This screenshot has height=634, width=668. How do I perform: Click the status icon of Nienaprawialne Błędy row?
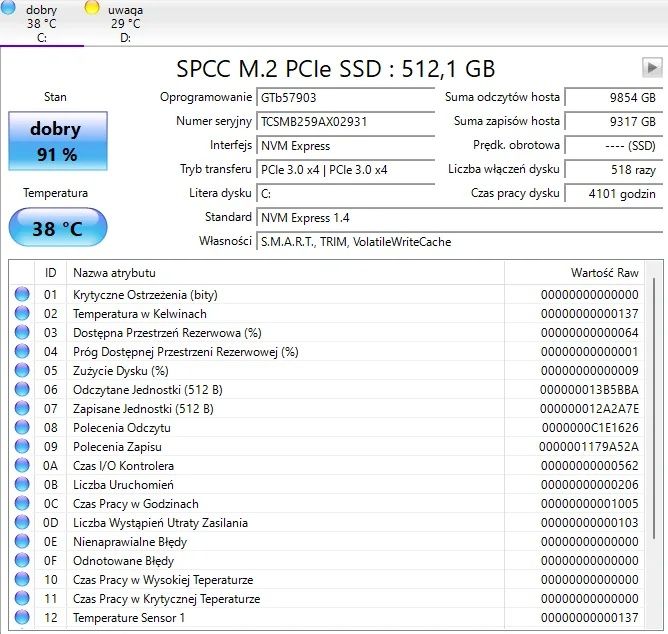(22, 542)
